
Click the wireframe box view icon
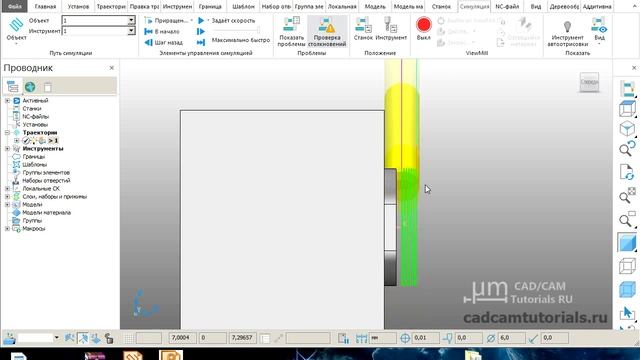coord(627,109)
